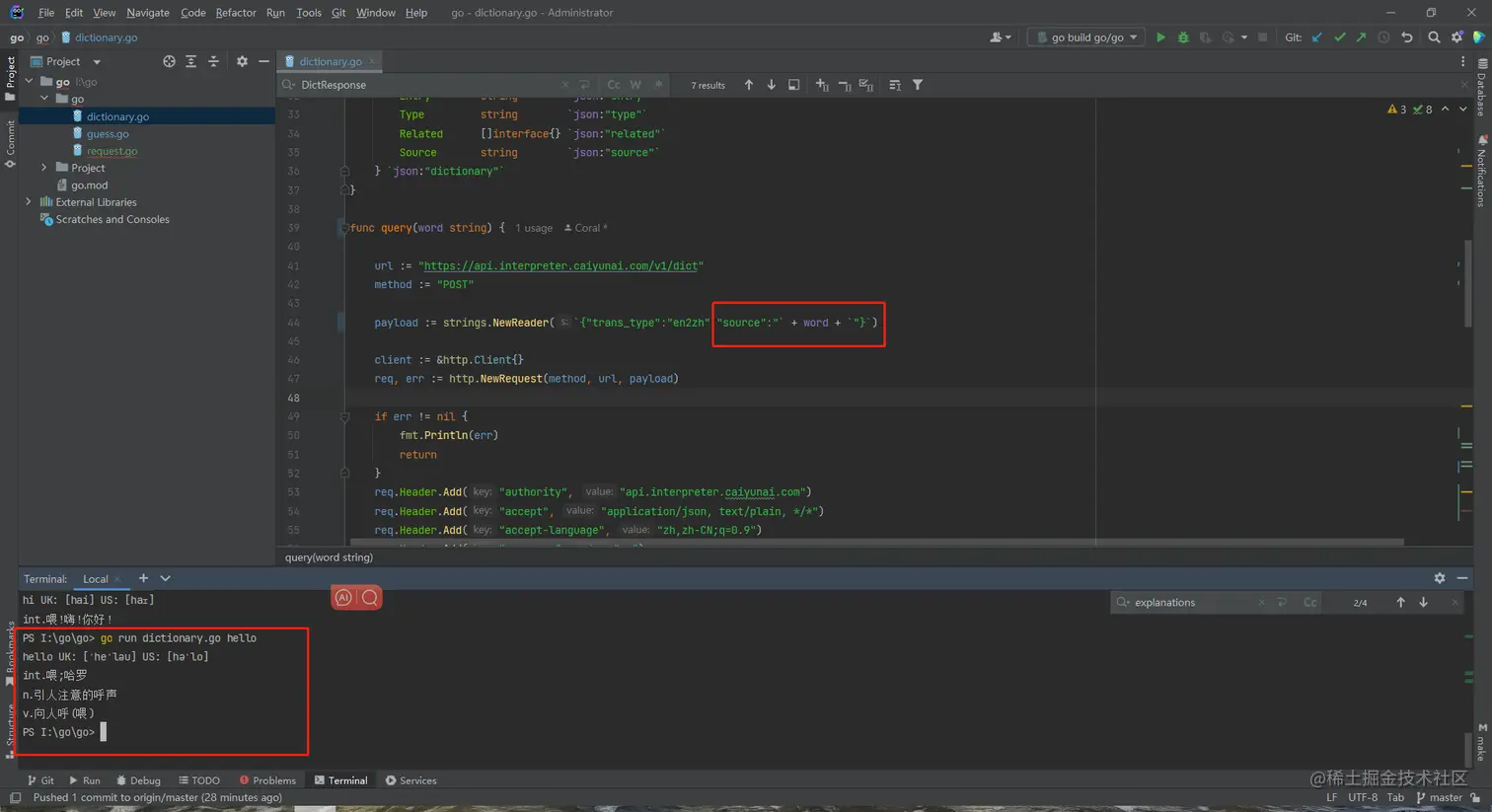Open terminal tab options dropdown arrow
Image resolution: width=1492 pixels, height=812 pixels.
(x=165, y=578)
